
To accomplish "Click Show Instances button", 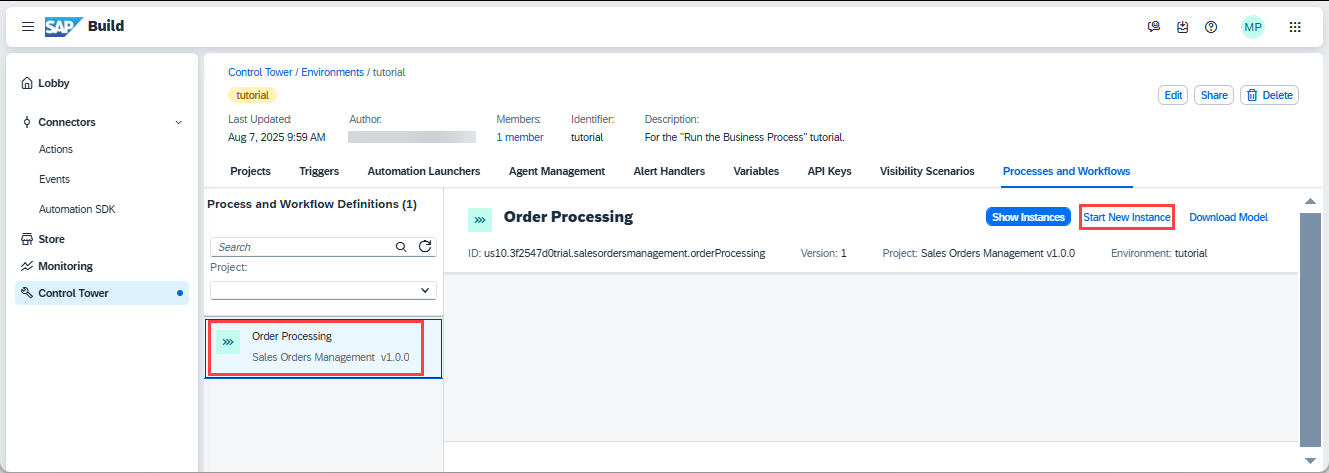I will pos(1028,217).
